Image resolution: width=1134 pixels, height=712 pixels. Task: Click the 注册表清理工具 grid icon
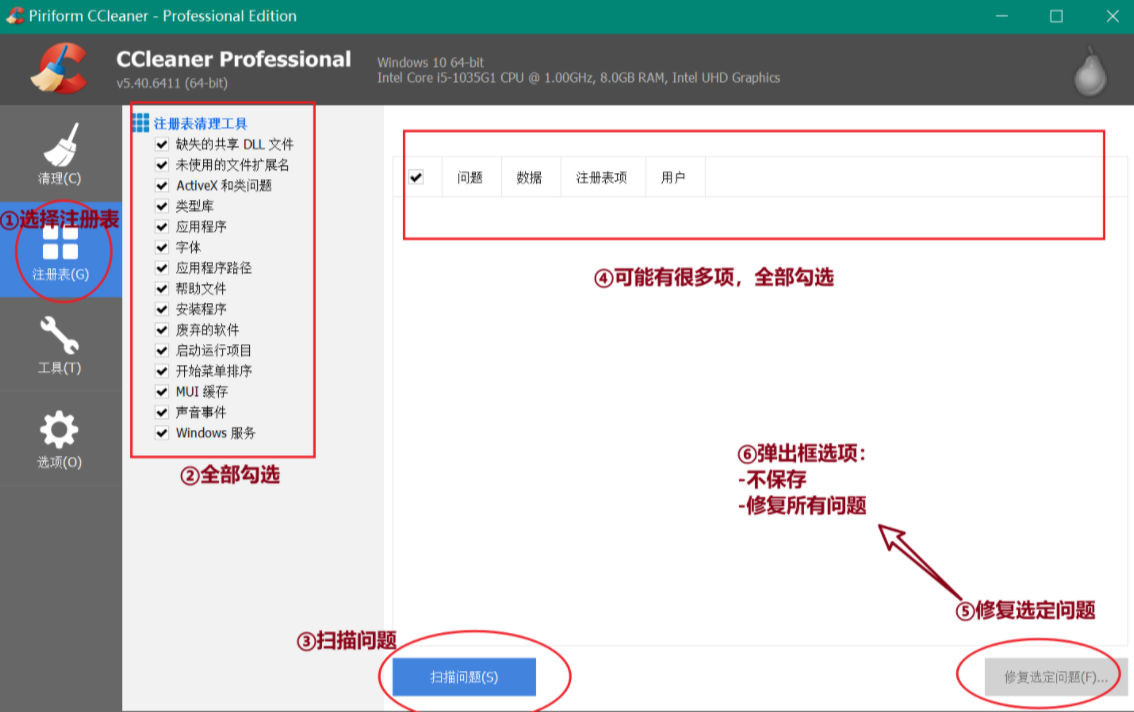click(x=140, y=123)
